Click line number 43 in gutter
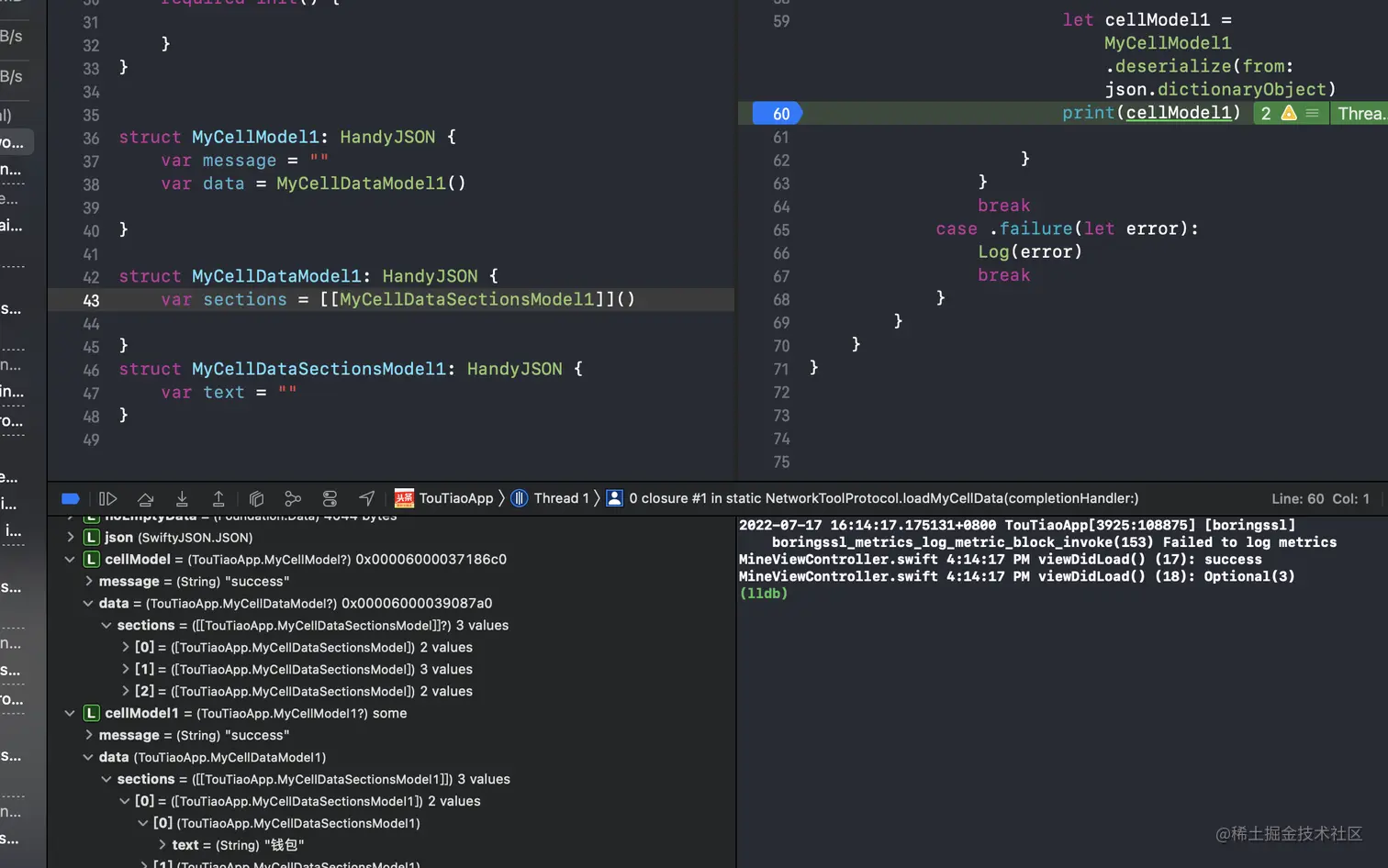Viewport: 1388px width, 868px height. tap(91, 300)
